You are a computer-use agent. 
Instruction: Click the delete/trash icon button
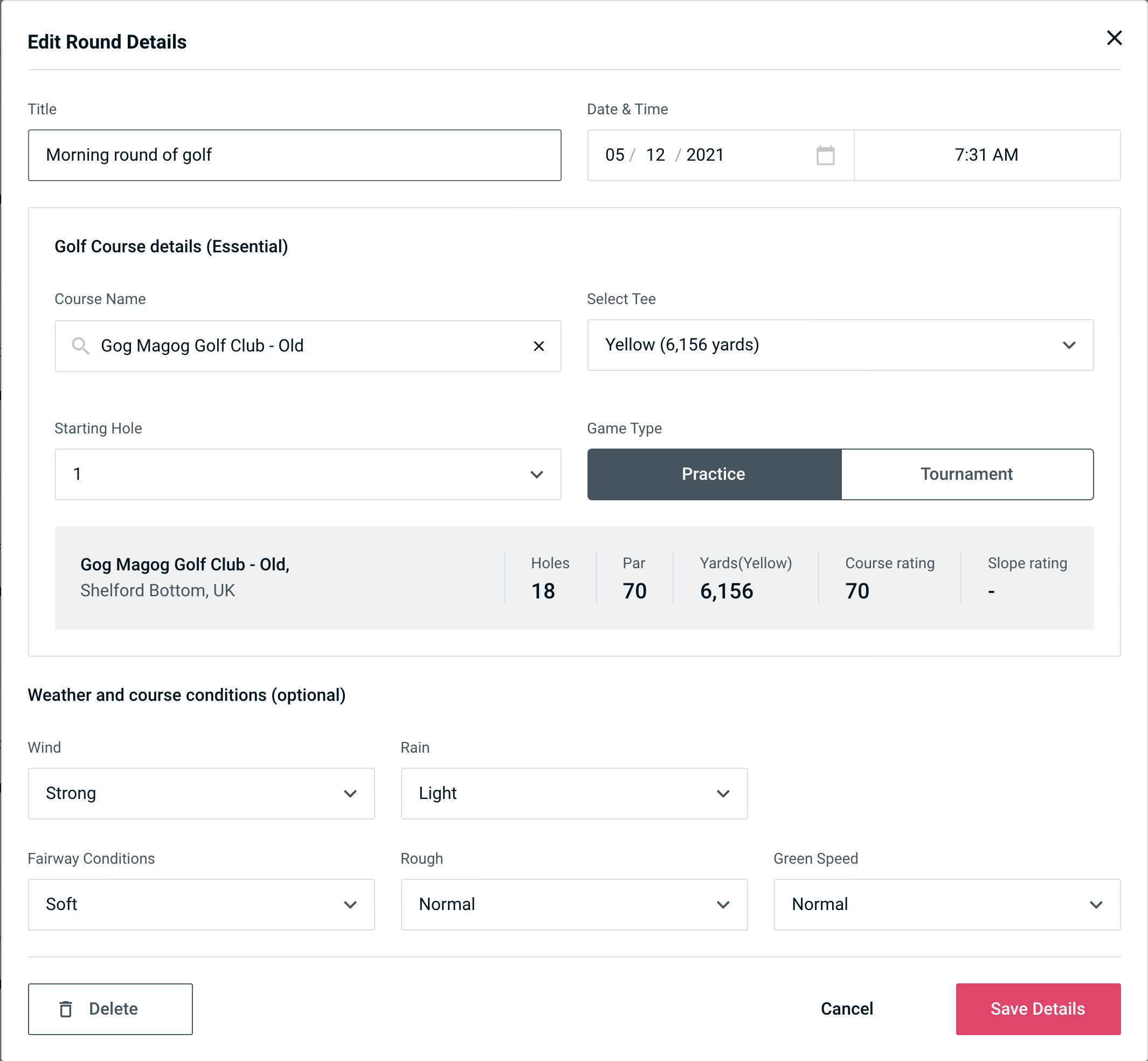(x=68, y=1008)
